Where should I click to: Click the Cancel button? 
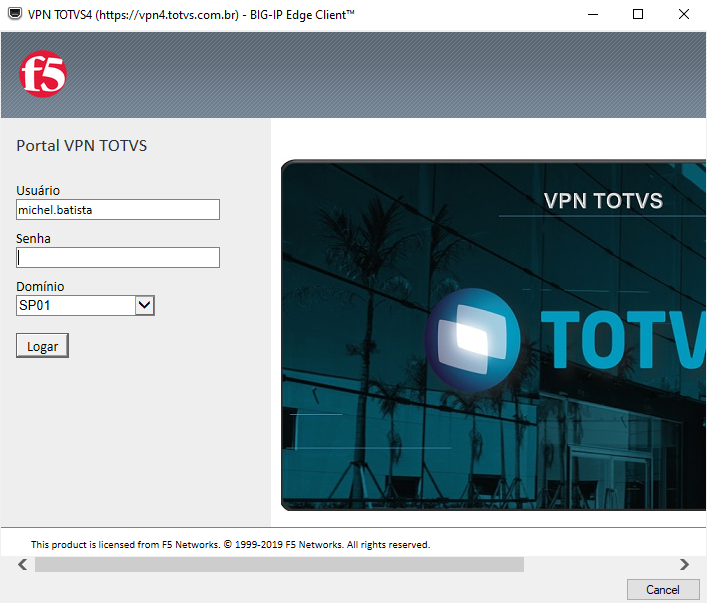point(663,589)
